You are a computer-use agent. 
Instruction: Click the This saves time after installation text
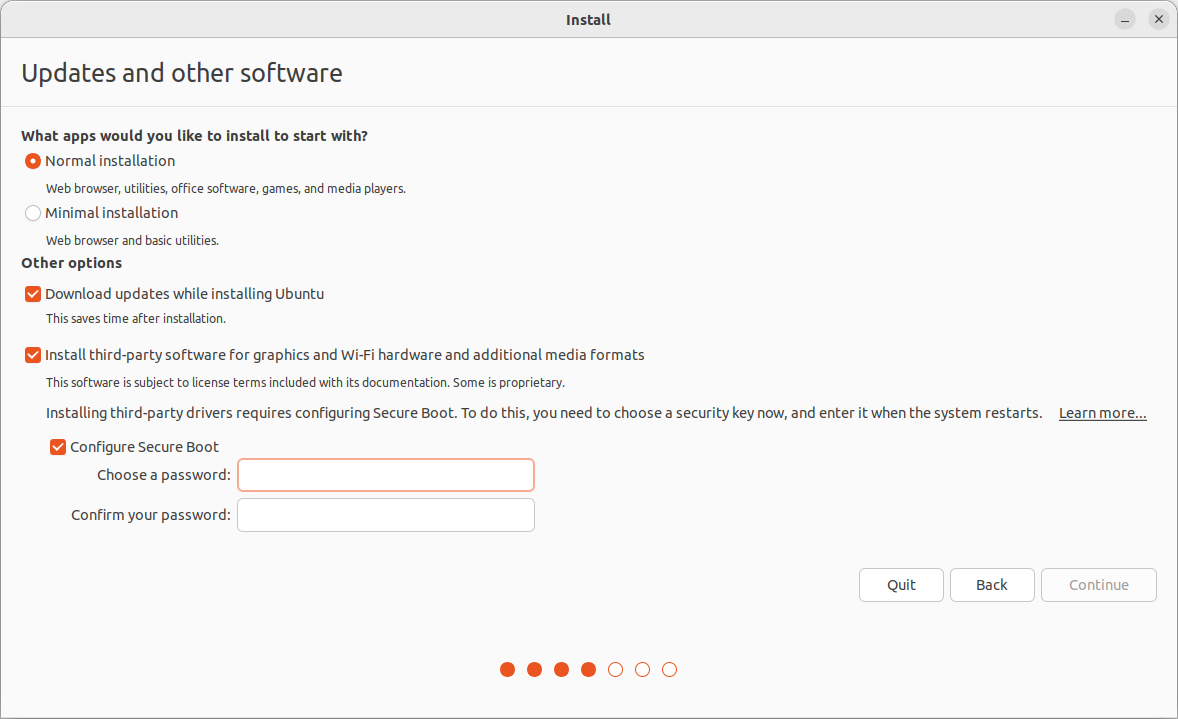[136, 319]
